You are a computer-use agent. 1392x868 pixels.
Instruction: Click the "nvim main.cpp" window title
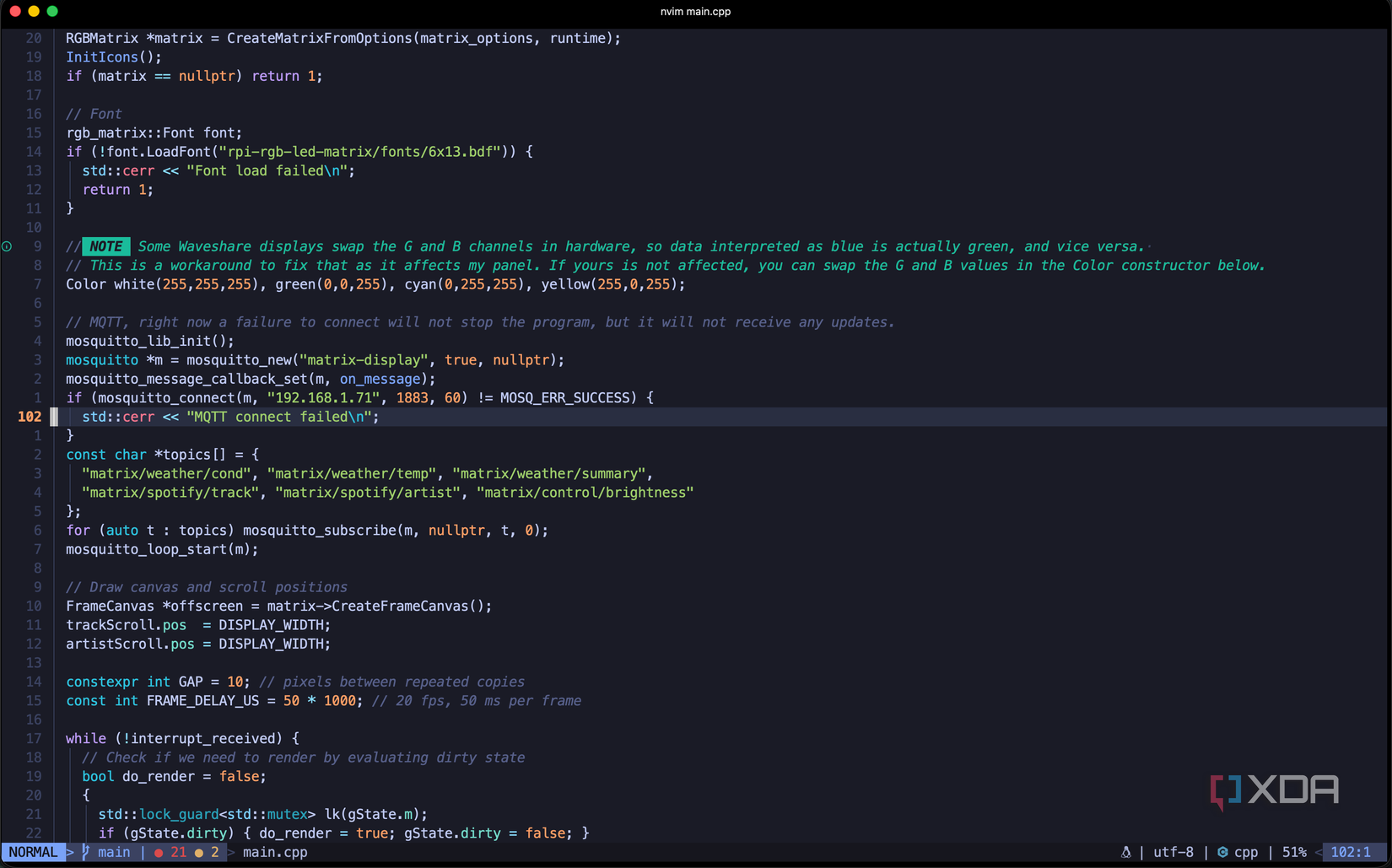point(695,11)
